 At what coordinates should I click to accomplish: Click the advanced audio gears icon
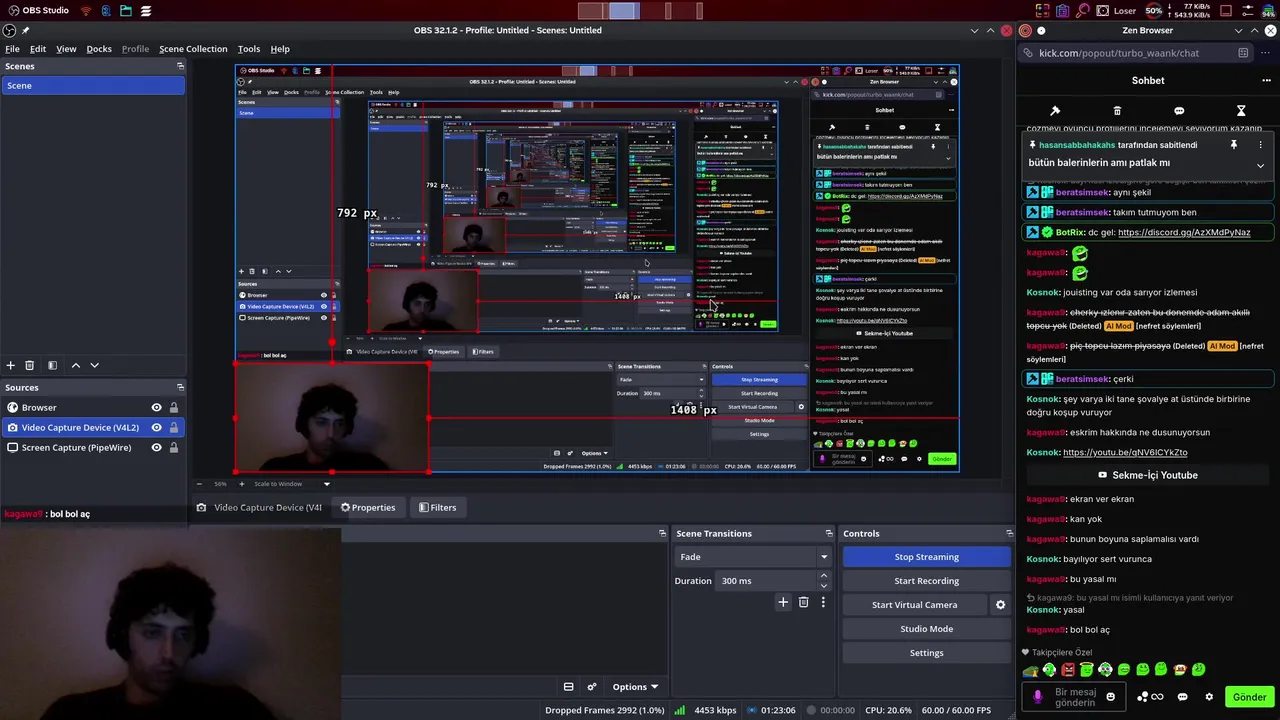pyautogui.click(x=592, y=687)
